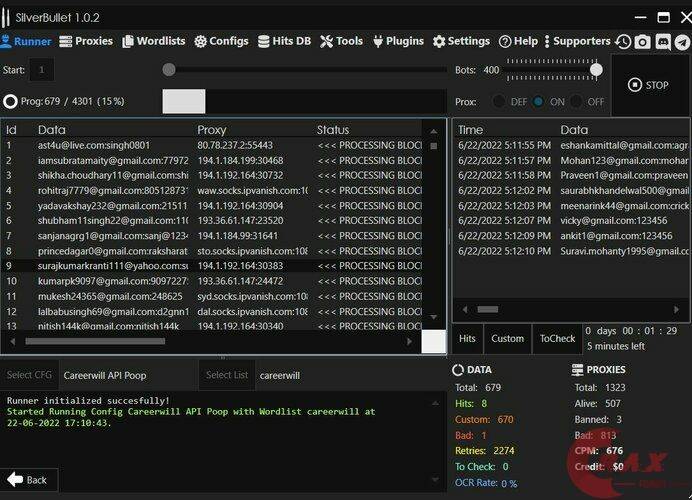Set proxy mode to OFF
This screenshot has height=500, width=692.
(577, 102)
